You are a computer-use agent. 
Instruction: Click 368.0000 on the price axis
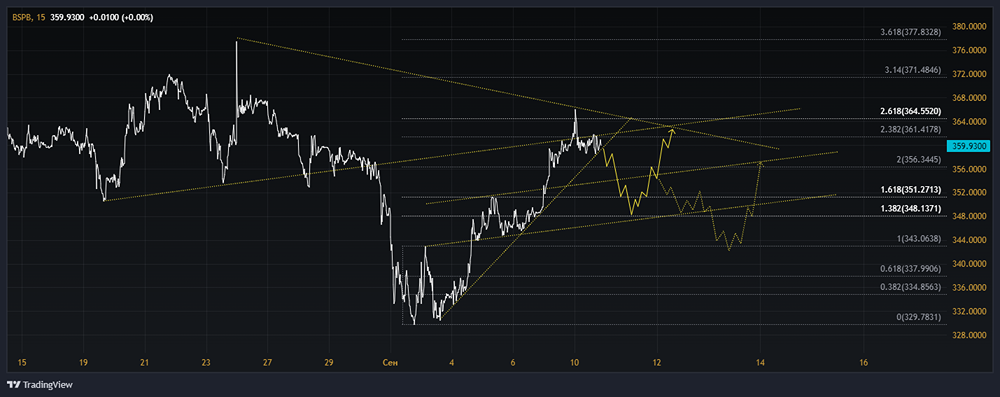pyautogui.click(x=968, y=98)
